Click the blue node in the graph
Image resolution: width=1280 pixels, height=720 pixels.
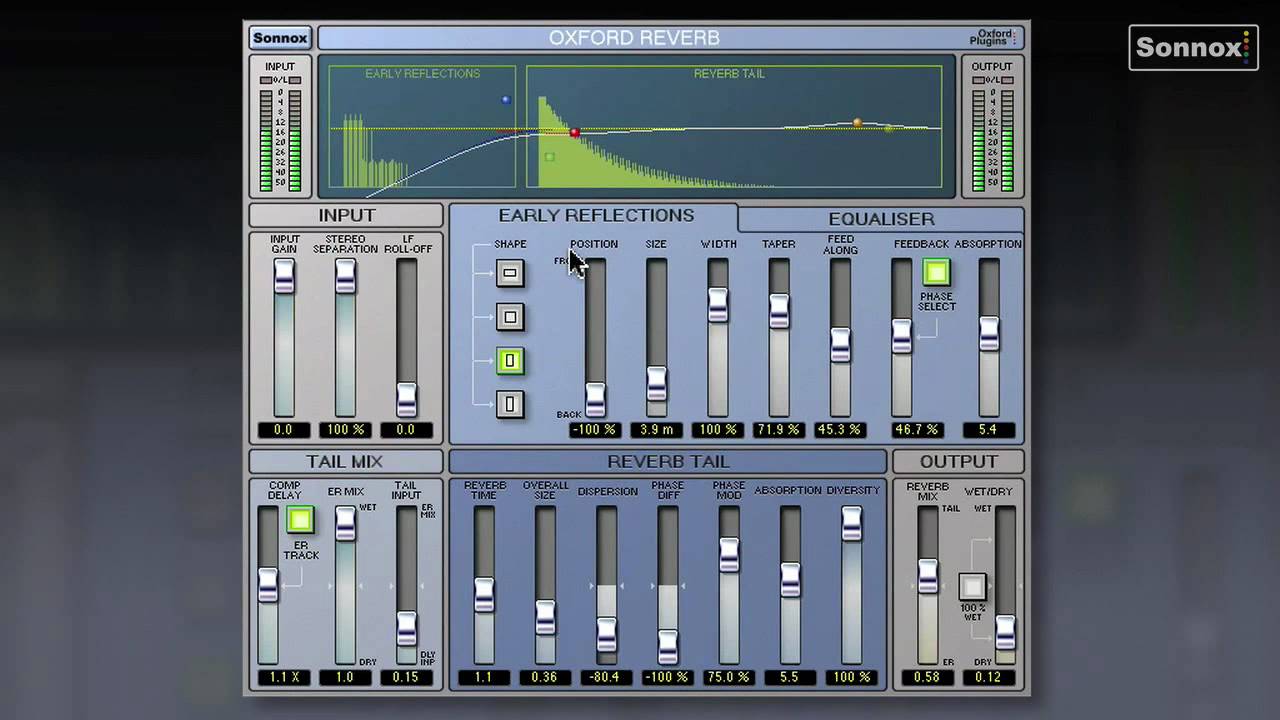505,100
